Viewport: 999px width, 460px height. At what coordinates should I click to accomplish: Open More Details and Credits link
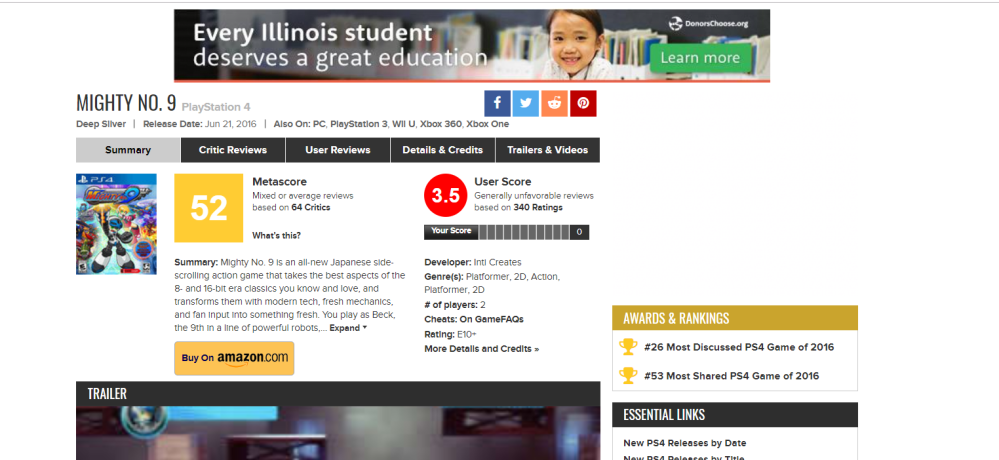point(482,349)
